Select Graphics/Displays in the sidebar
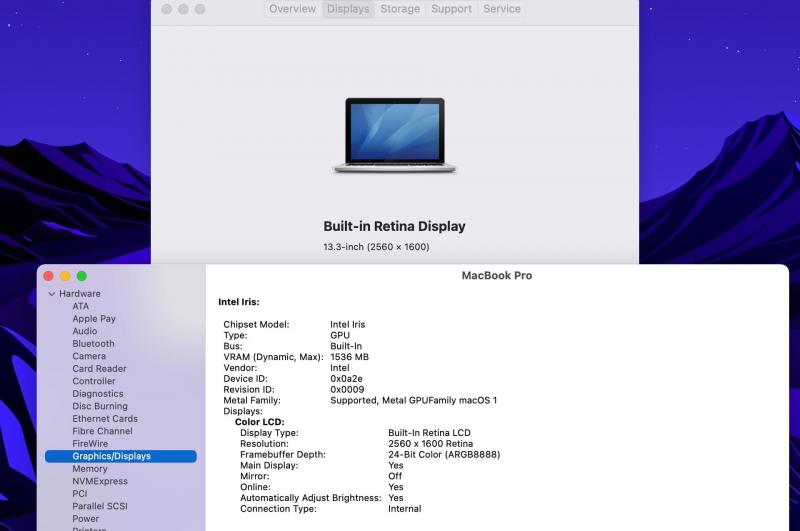The height and width of the screenshot is (531, 800). pyautogui.click(x=120, y=456)
